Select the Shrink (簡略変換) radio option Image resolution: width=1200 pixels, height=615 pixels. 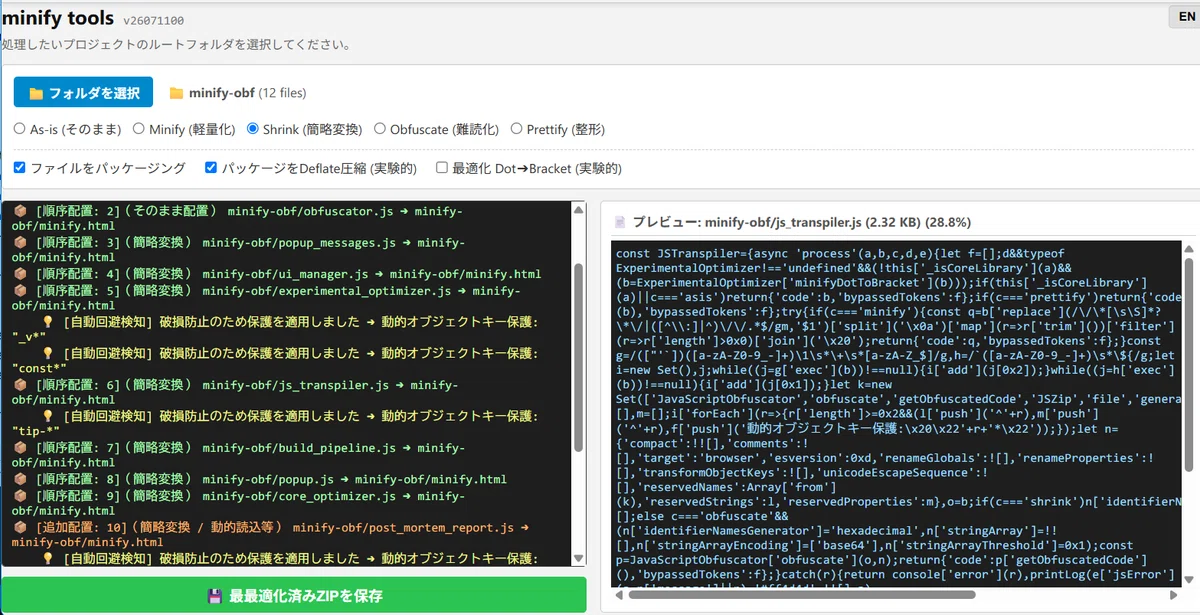click(253, 129)
